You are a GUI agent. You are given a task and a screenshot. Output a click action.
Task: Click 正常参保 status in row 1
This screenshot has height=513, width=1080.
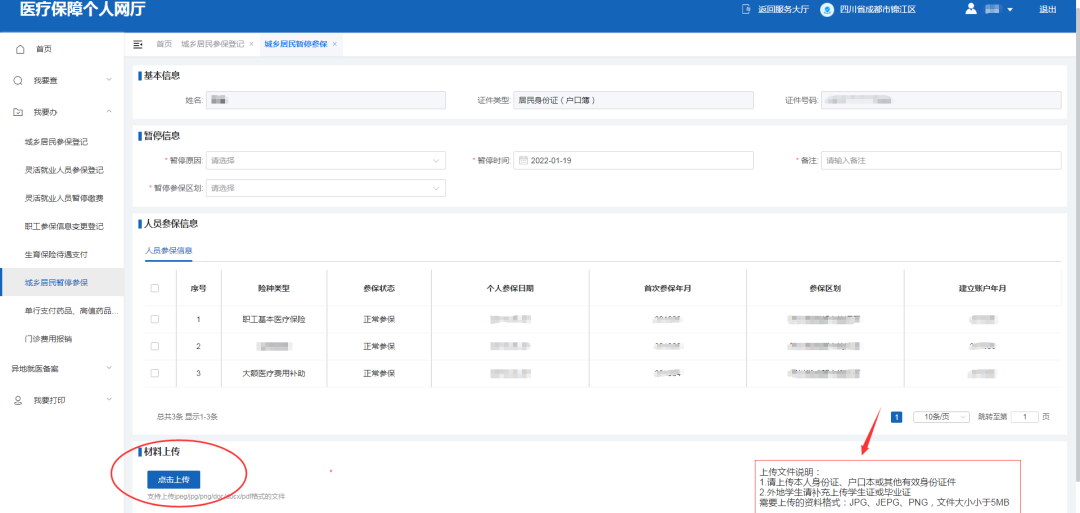[x=379, y=320]
